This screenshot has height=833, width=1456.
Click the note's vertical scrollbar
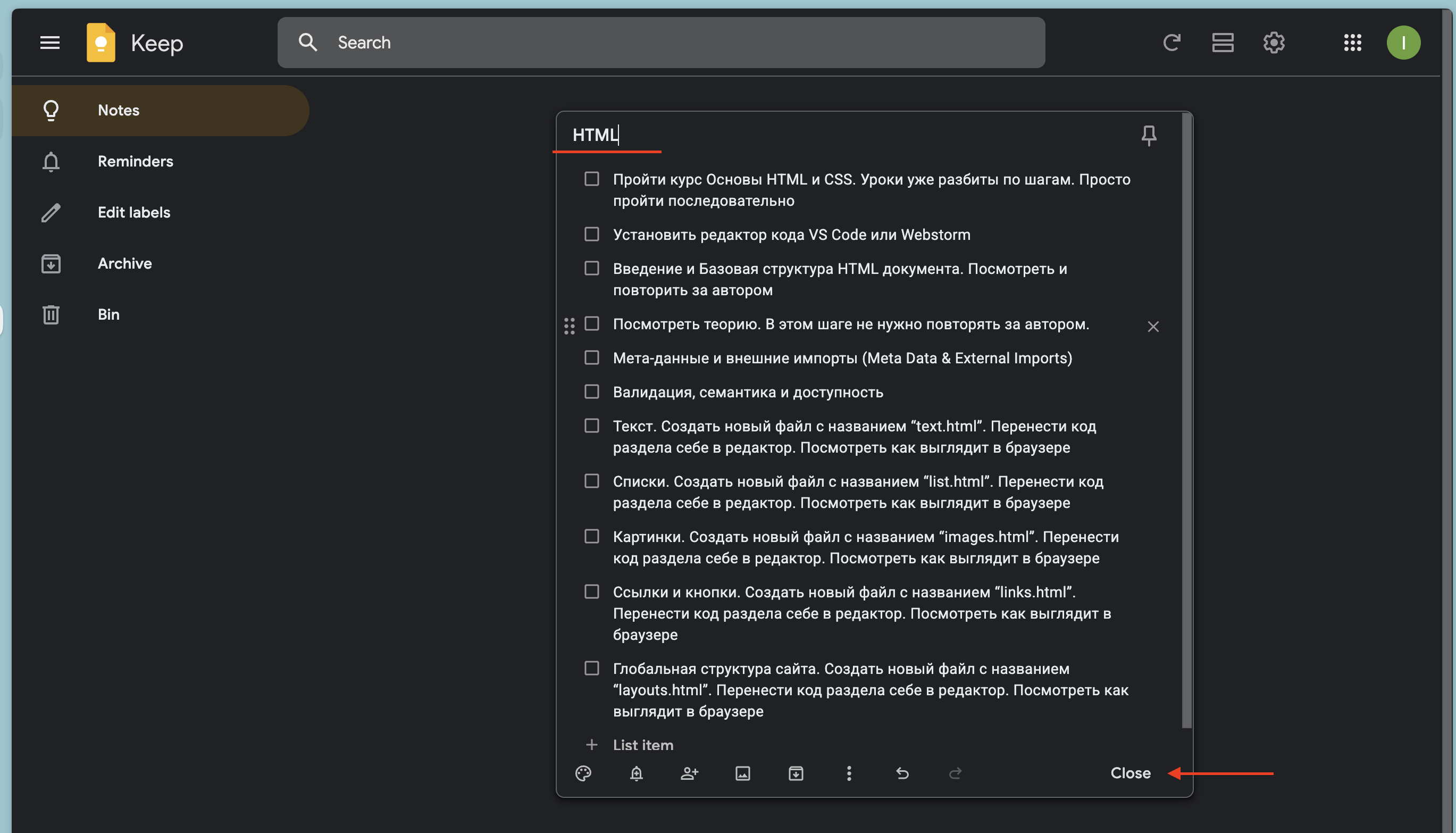(x=1186, y=421)
